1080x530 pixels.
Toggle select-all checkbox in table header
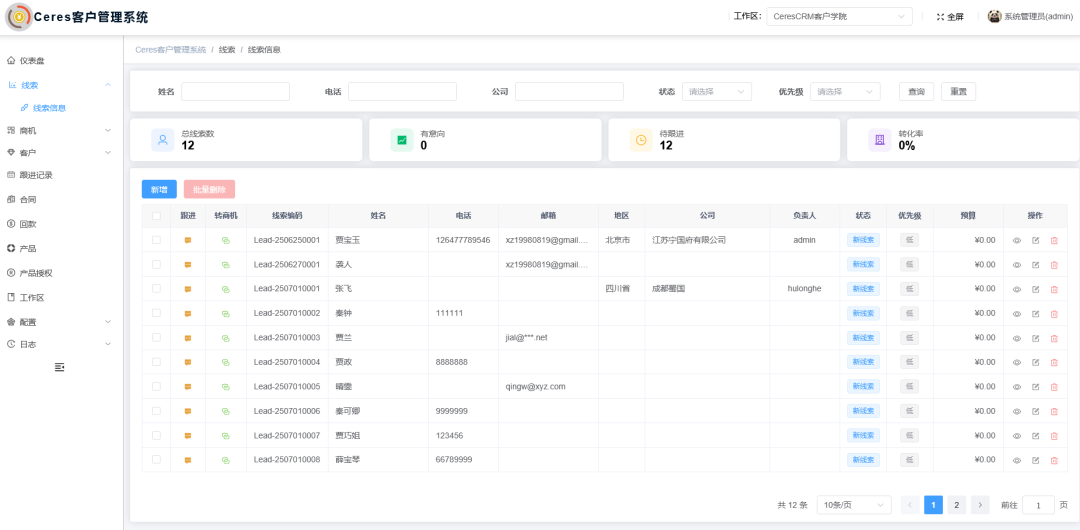point(156,216)
